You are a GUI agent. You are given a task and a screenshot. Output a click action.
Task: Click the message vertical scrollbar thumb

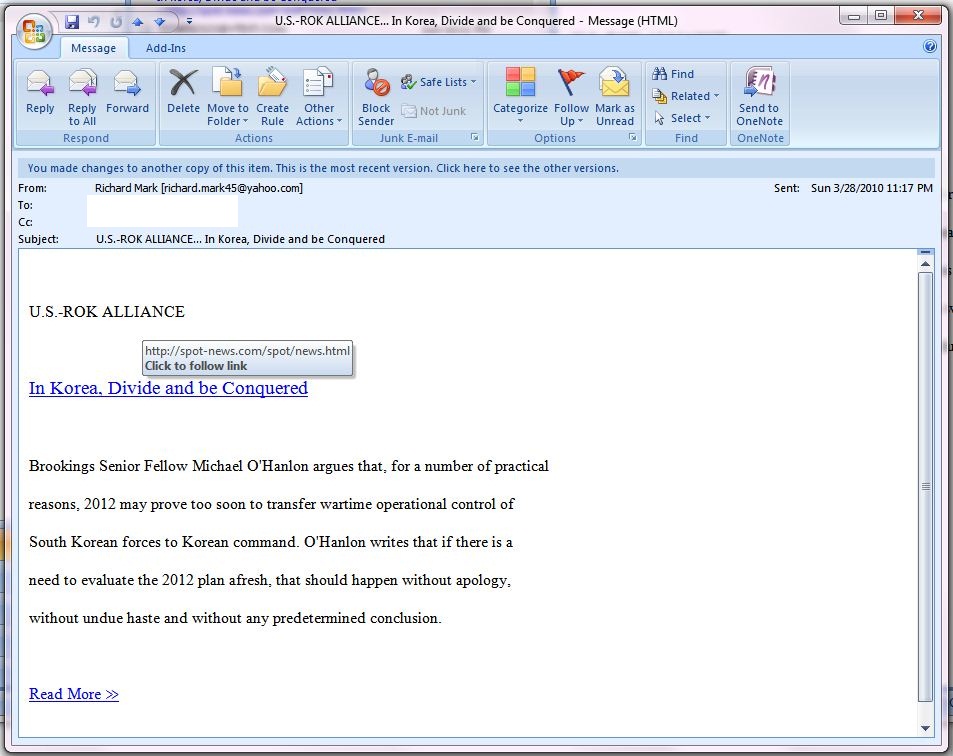coord(925,486)
